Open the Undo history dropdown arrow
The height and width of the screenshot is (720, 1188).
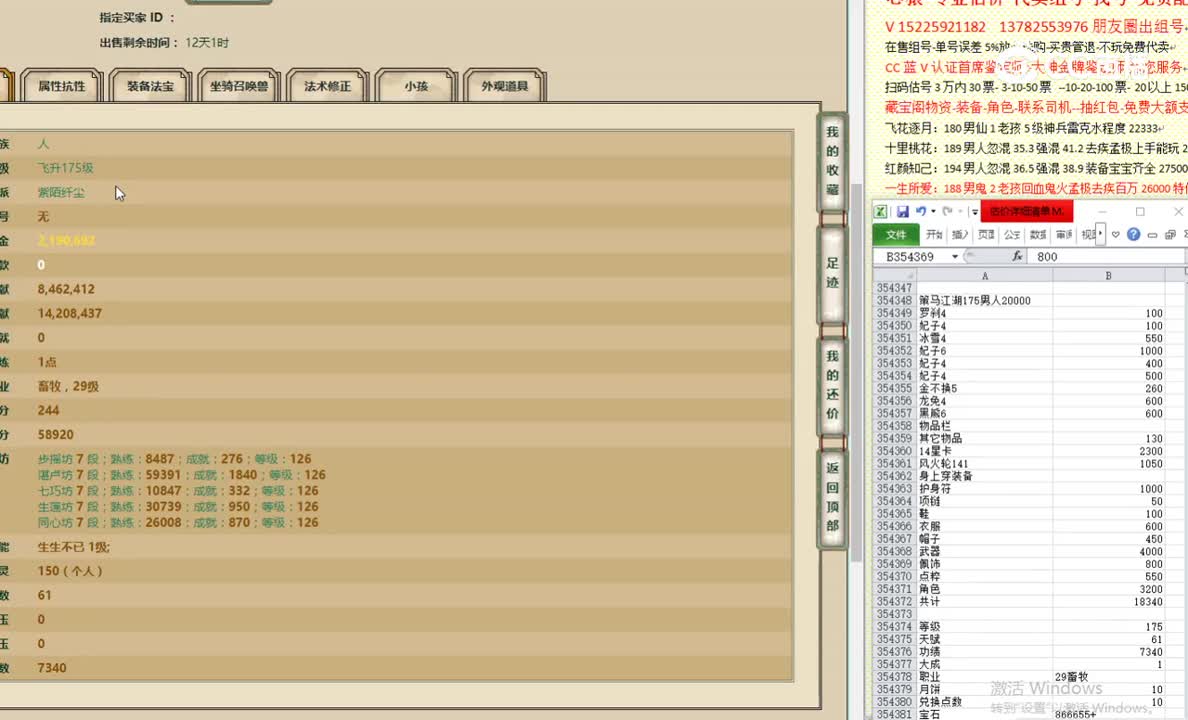coord(933,211)
